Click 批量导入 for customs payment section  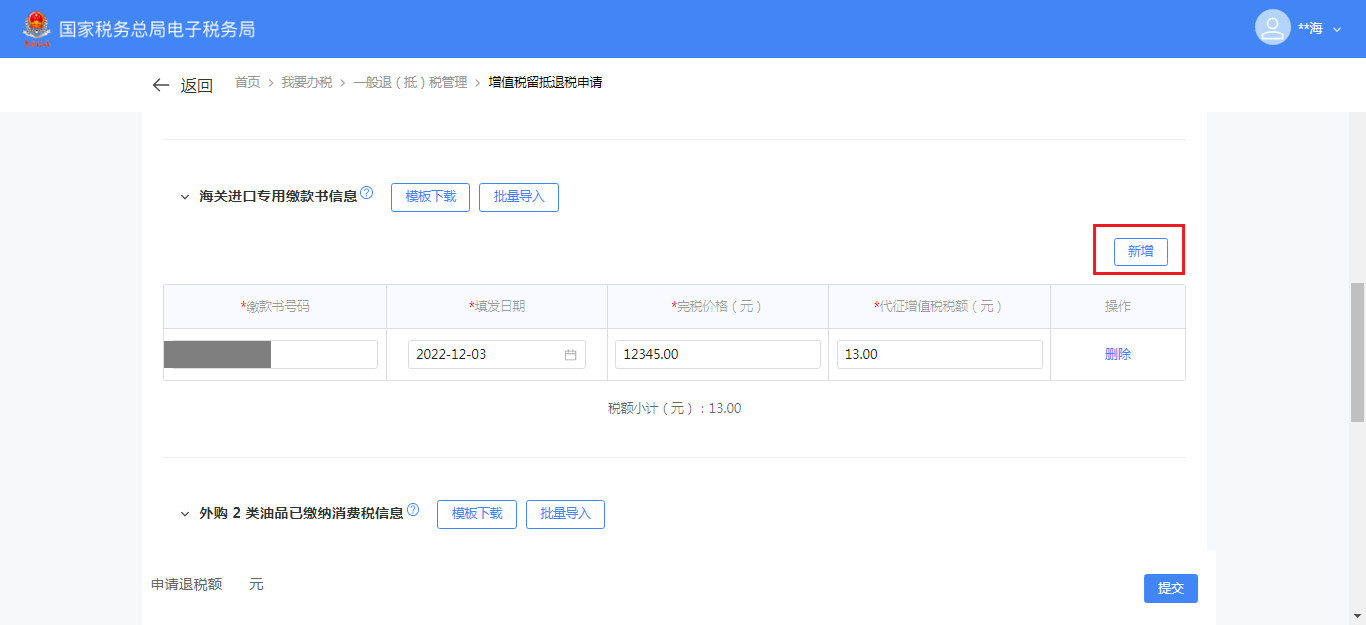(x=518, y=197)
